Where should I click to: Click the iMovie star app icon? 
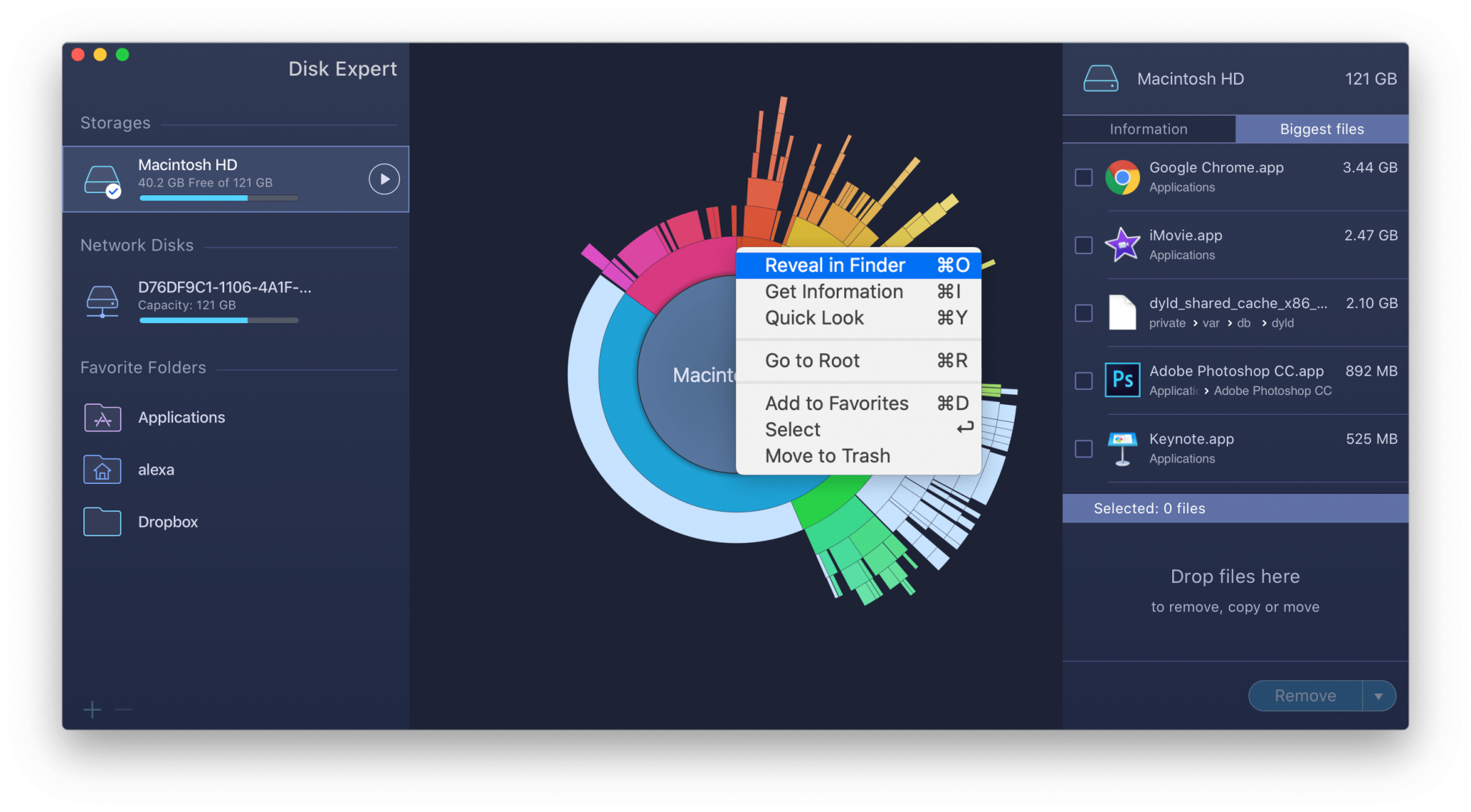click(x=1122, y=245)
